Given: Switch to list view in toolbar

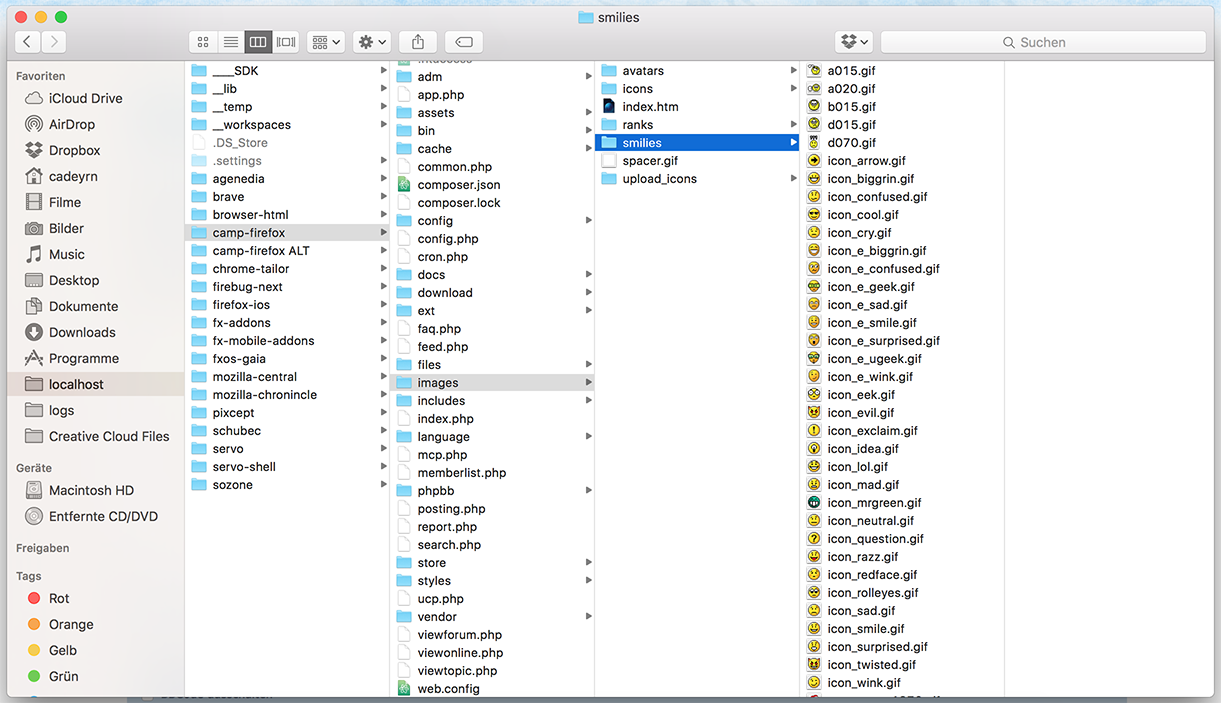Looking at the screenshot, I should point(231,42).
